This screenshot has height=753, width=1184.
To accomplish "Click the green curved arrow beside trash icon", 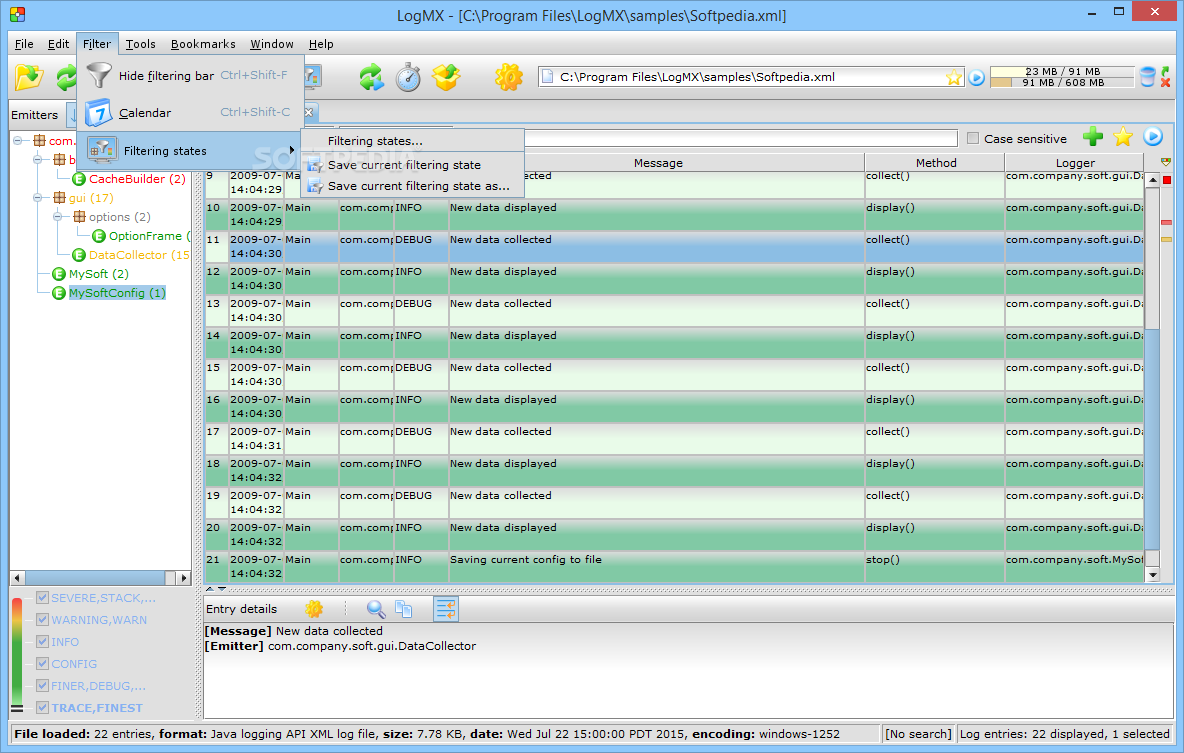I will click(x=1165, y=71).
